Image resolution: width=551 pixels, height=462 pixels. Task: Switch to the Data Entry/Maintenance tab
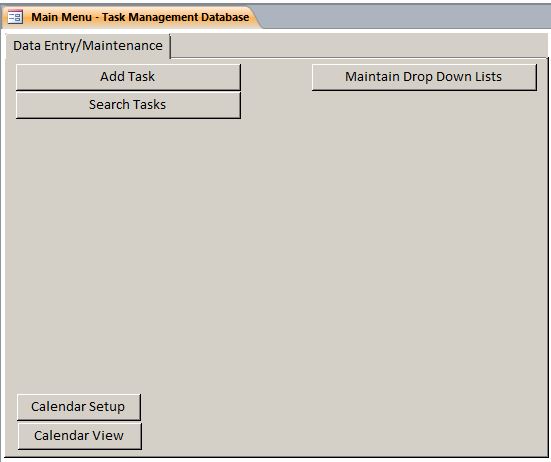pos(88,46)
